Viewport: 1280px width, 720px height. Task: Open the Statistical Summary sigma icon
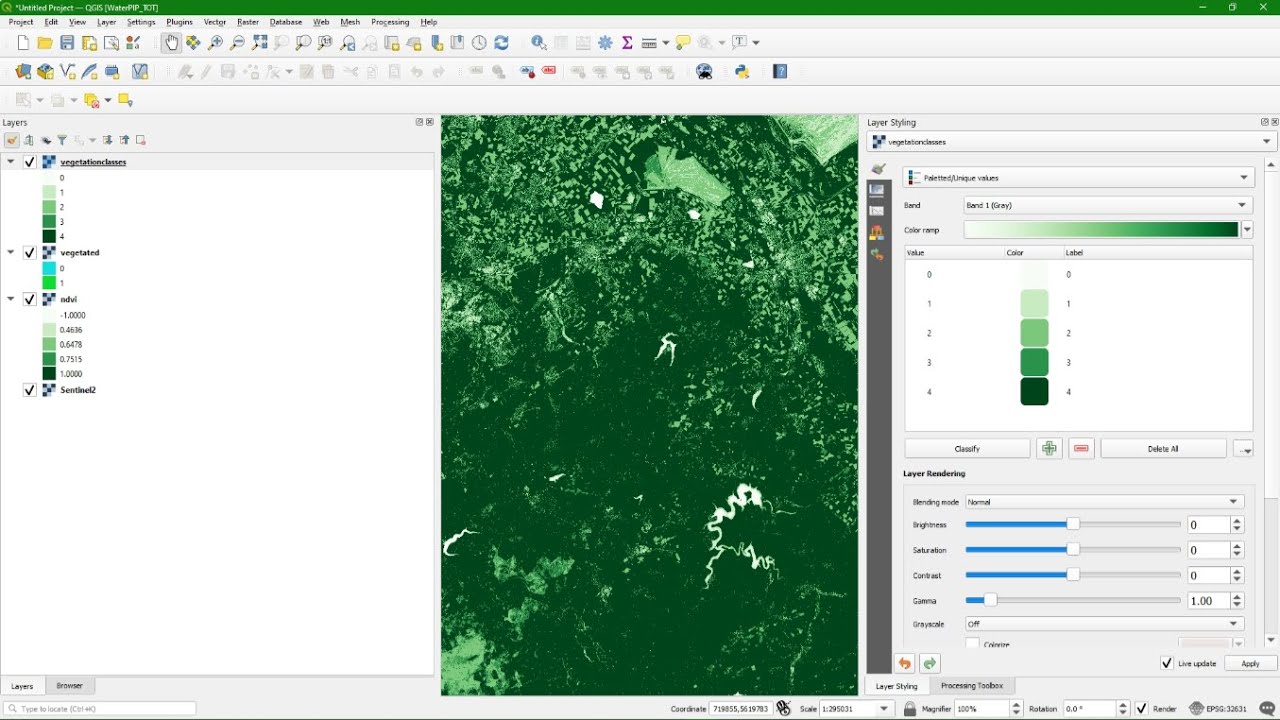point(627,43)
